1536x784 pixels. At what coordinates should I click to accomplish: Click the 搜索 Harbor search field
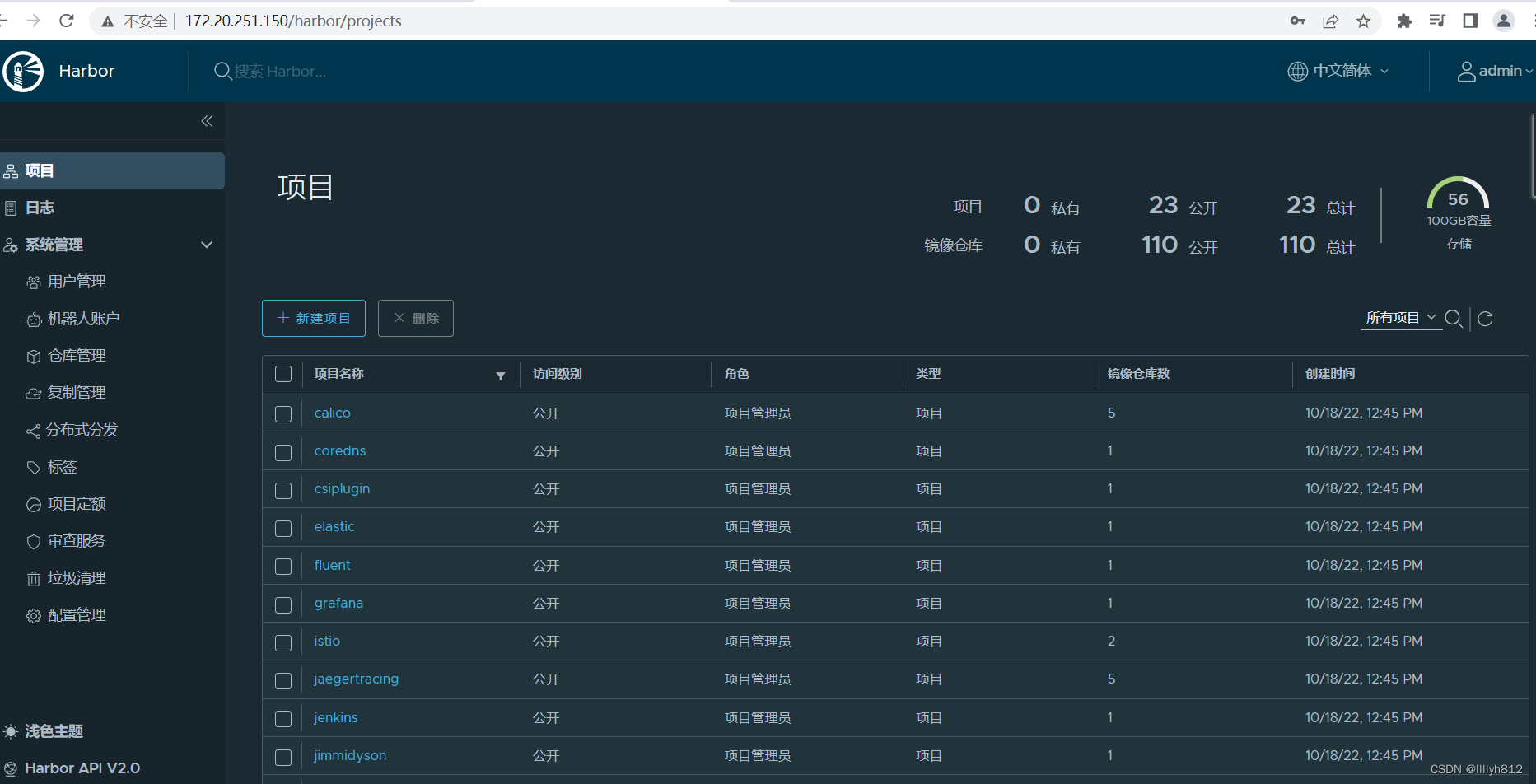pyautogui.click(x=279, y=72)
